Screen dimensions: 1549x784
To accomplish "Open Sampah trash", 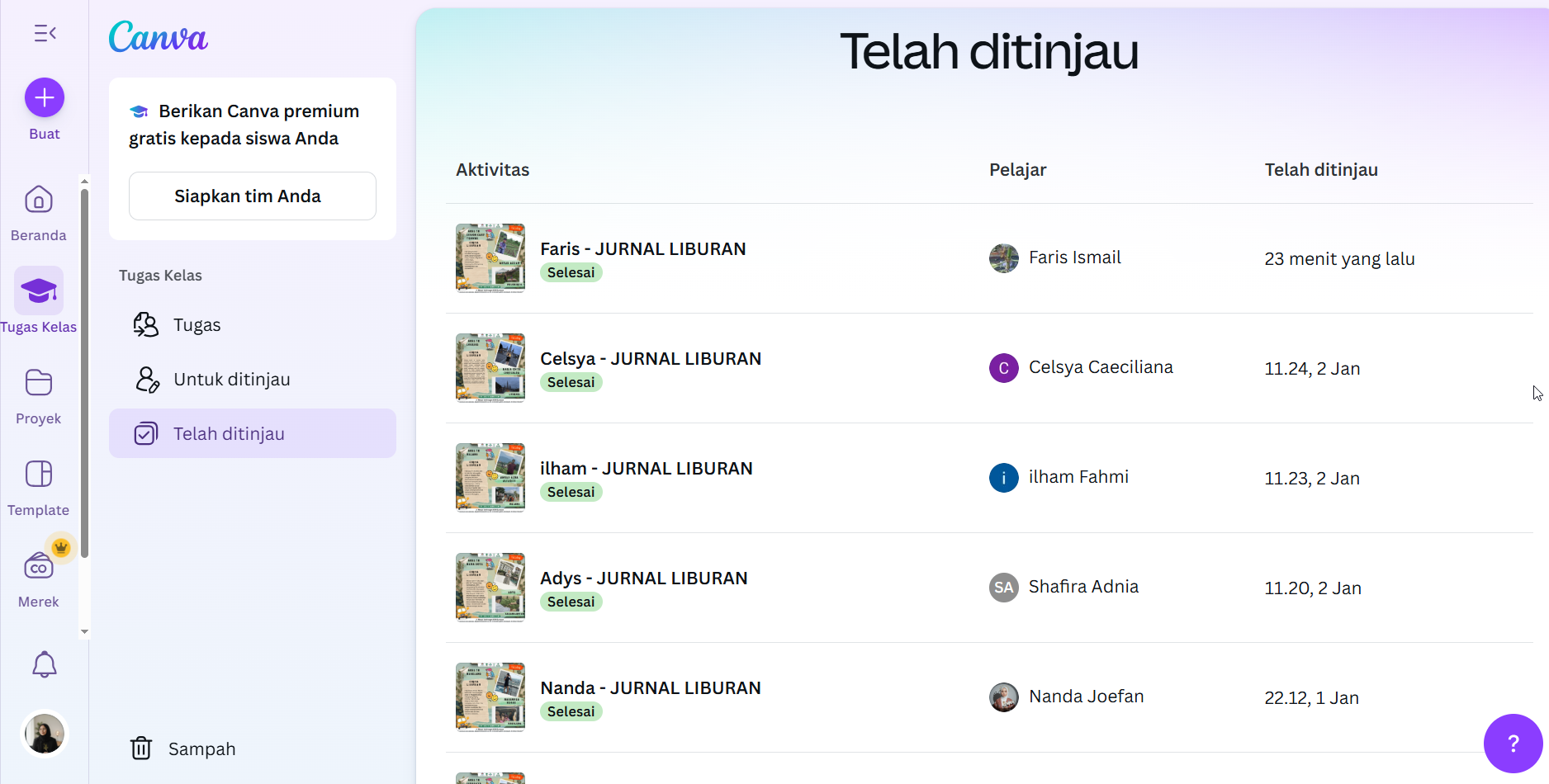I will (183, 749).
